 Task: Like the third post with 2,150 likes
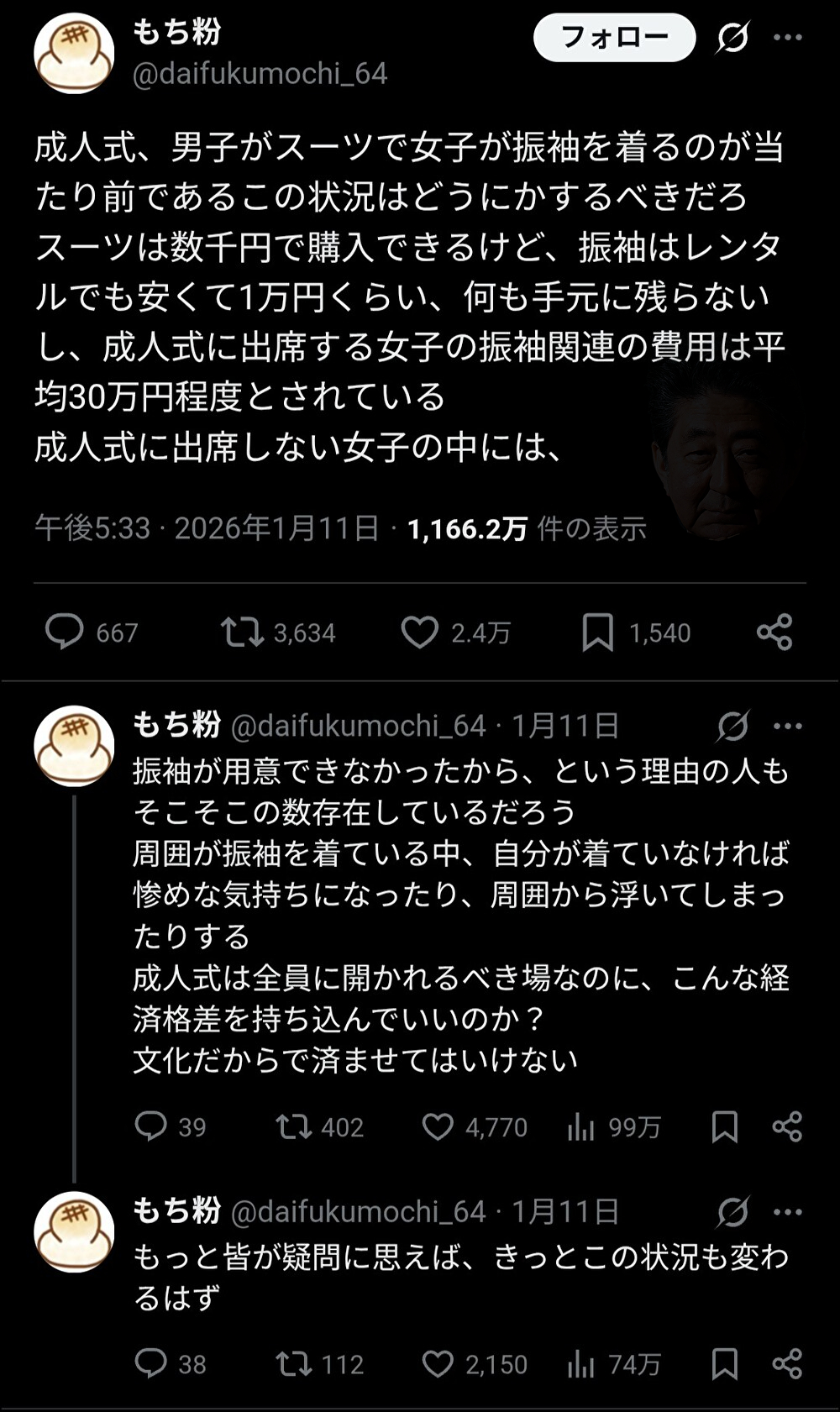(x=438, y=1363)
